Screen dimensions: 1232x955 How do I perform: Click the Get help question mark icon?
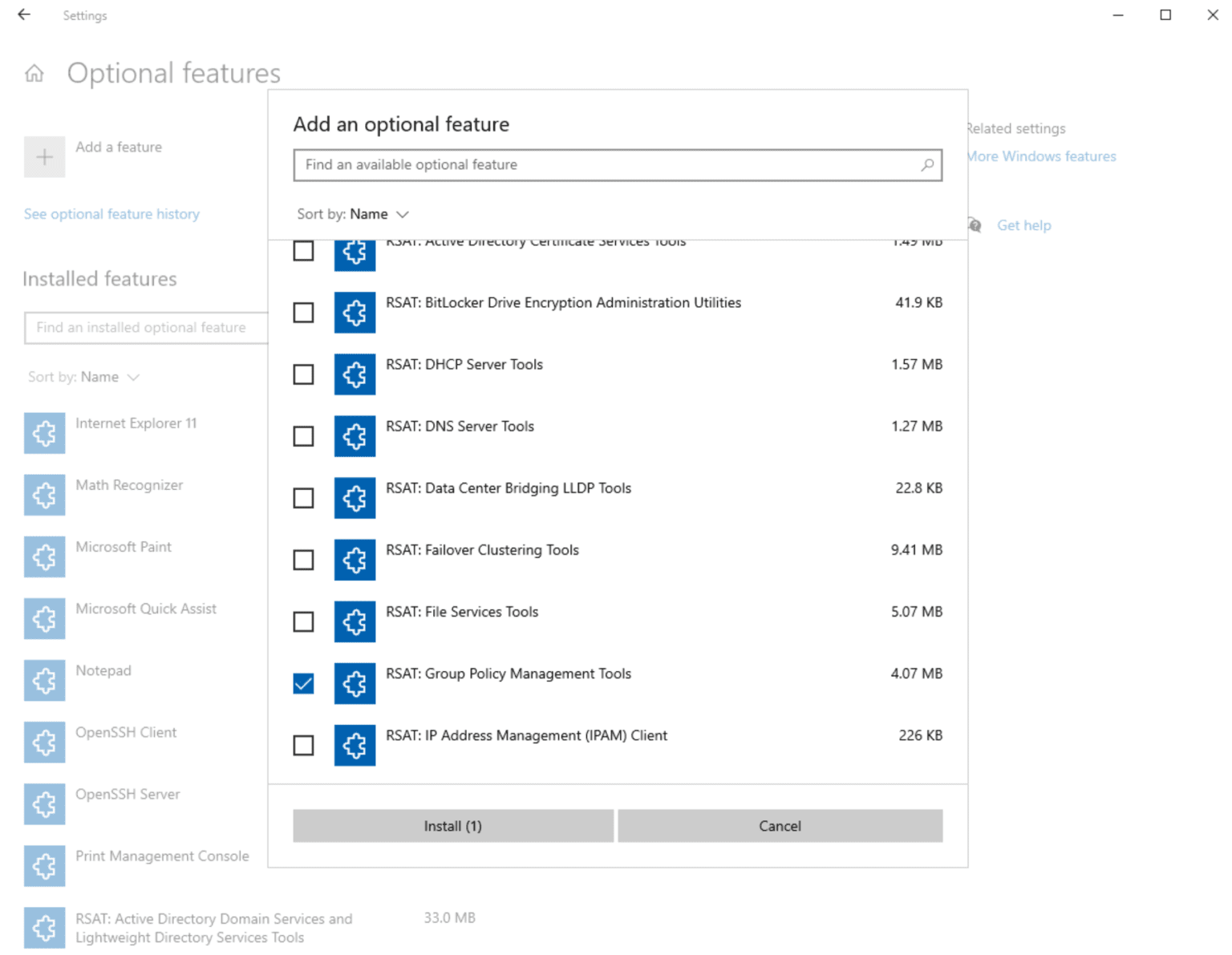click(x=974, y=225)
